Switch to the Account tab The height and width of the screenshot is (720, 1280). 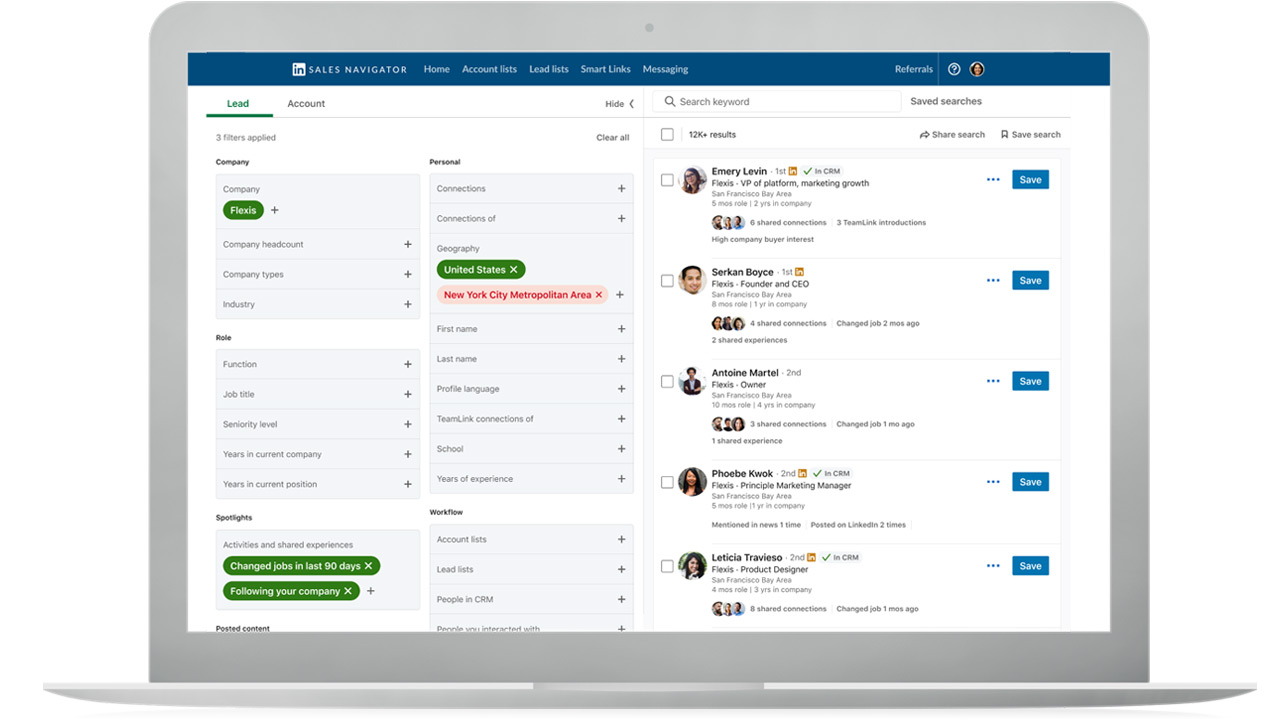pos(306,104)
